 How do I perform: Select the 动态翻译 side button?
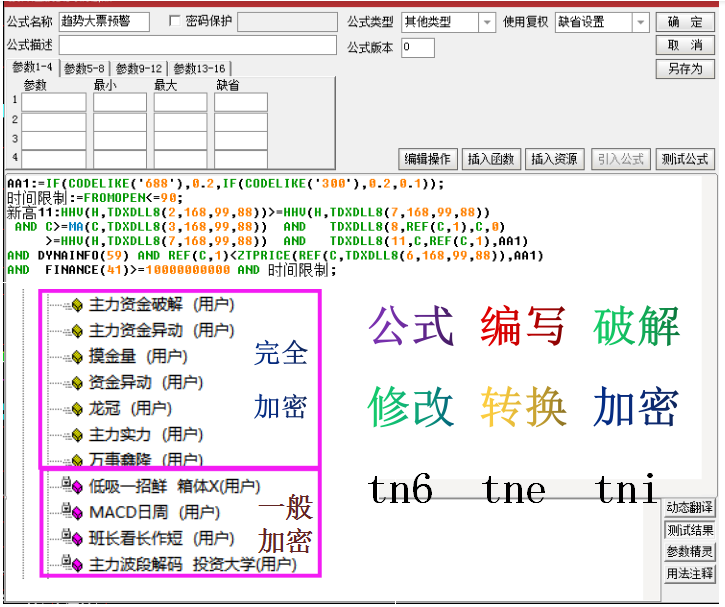(x=689, y=508)
